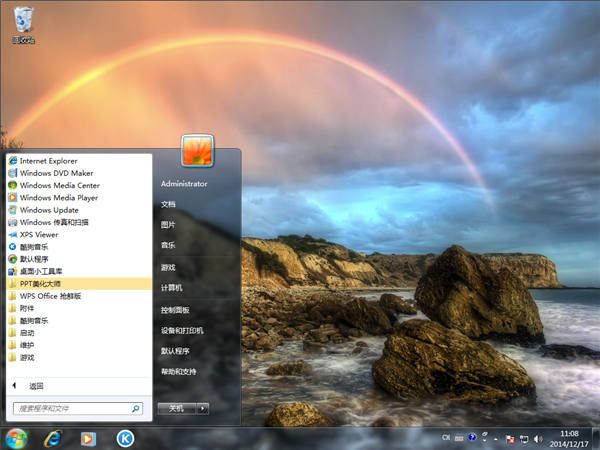Open the arrow next to 关机 button

(203, 408)
